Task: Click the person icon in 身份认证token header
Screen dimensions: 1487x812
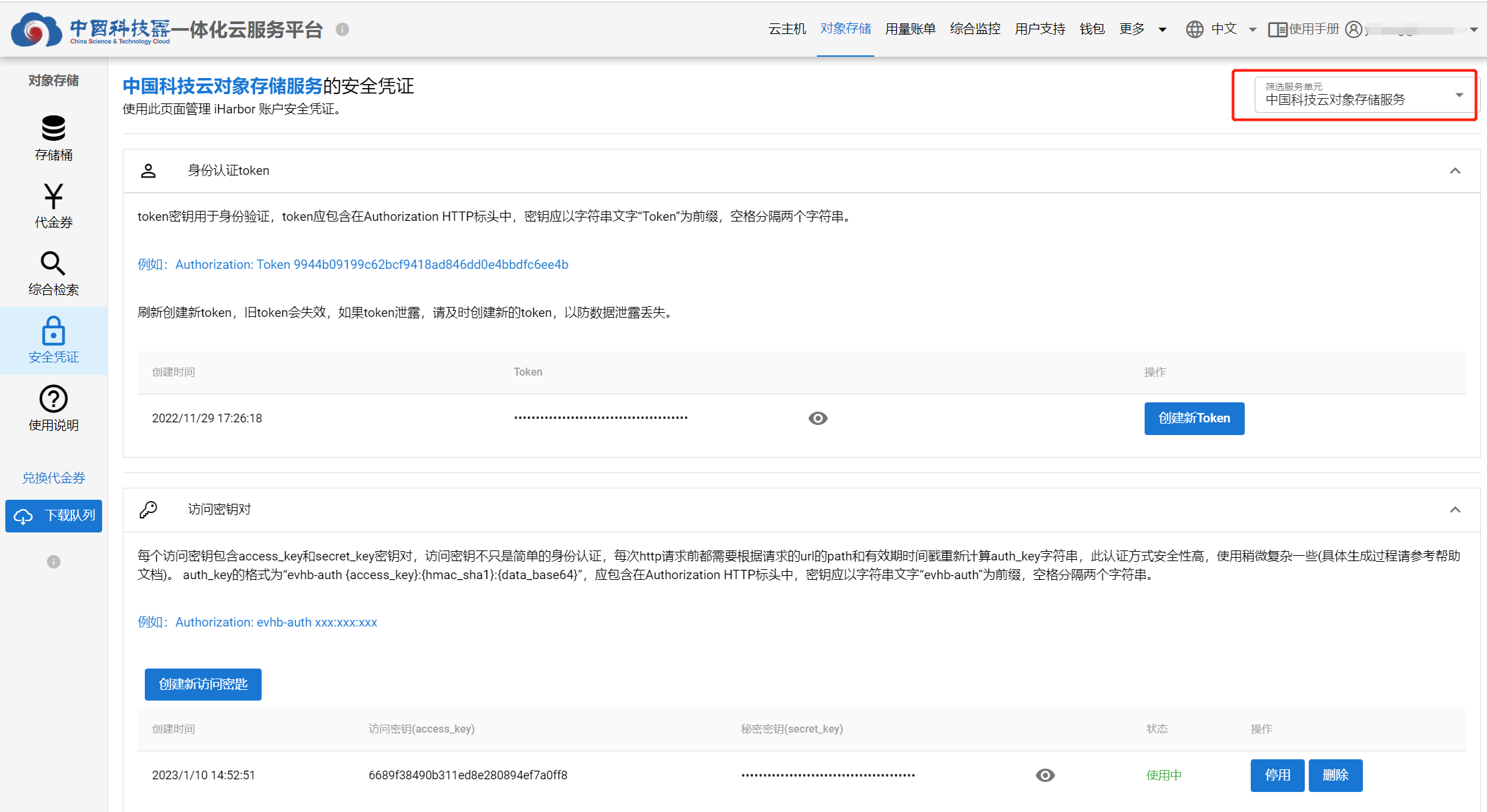Action: [x=148, y=171]
